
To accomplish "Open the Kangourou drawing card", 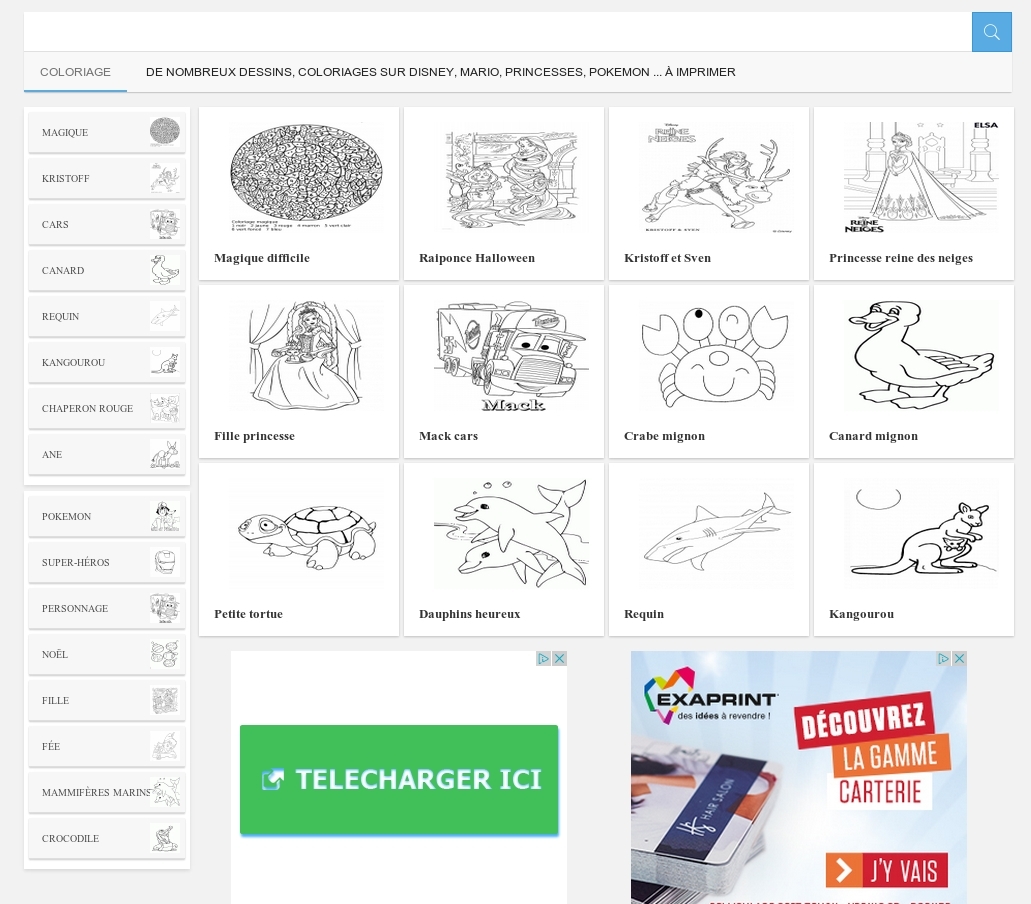I will pyautogui.click(x=914, y=550).
